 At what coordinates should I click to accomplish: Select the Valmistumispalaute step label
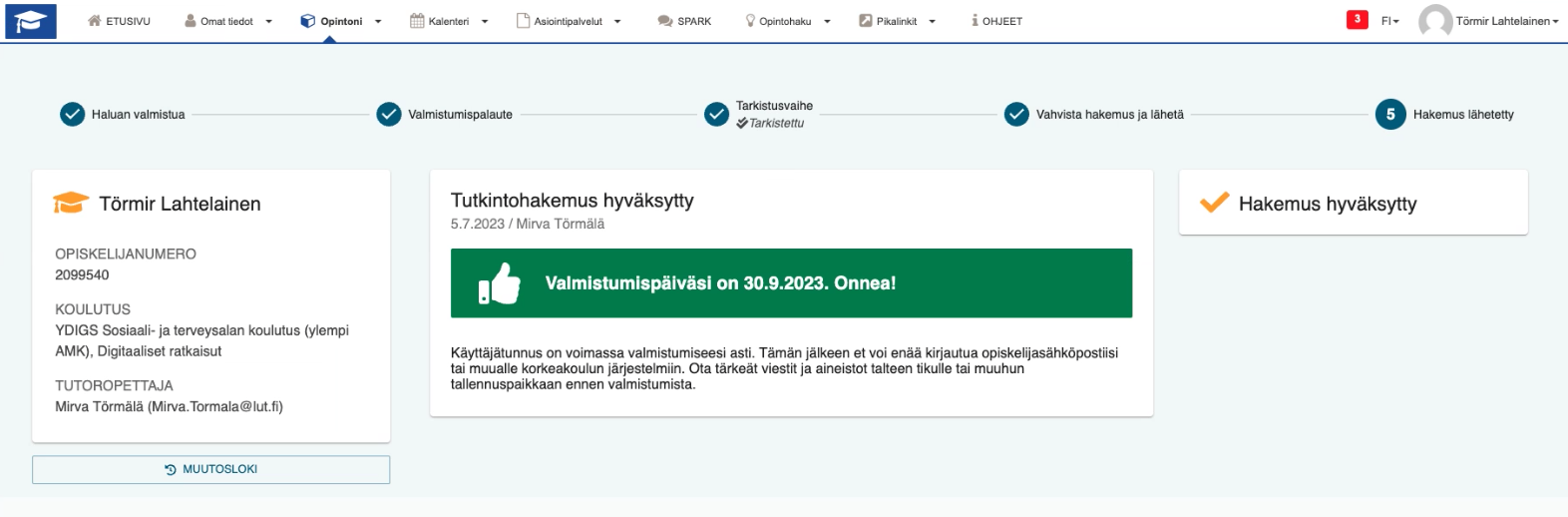coord(460,115)
